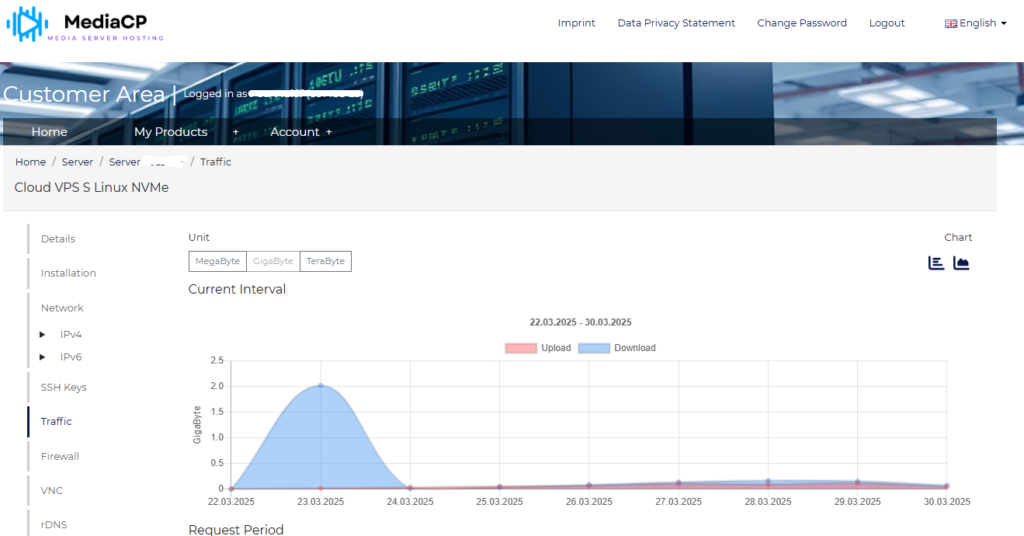Open SSH Keys in the sidebar
The image size is (1024, 536).
[x=63, y=387]
